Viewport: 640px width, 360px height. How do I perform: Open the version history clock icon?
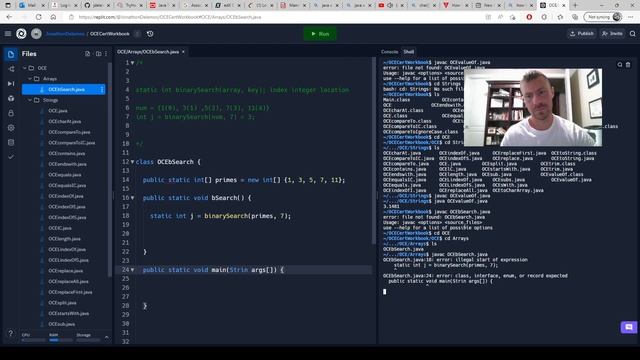[150, 34]
